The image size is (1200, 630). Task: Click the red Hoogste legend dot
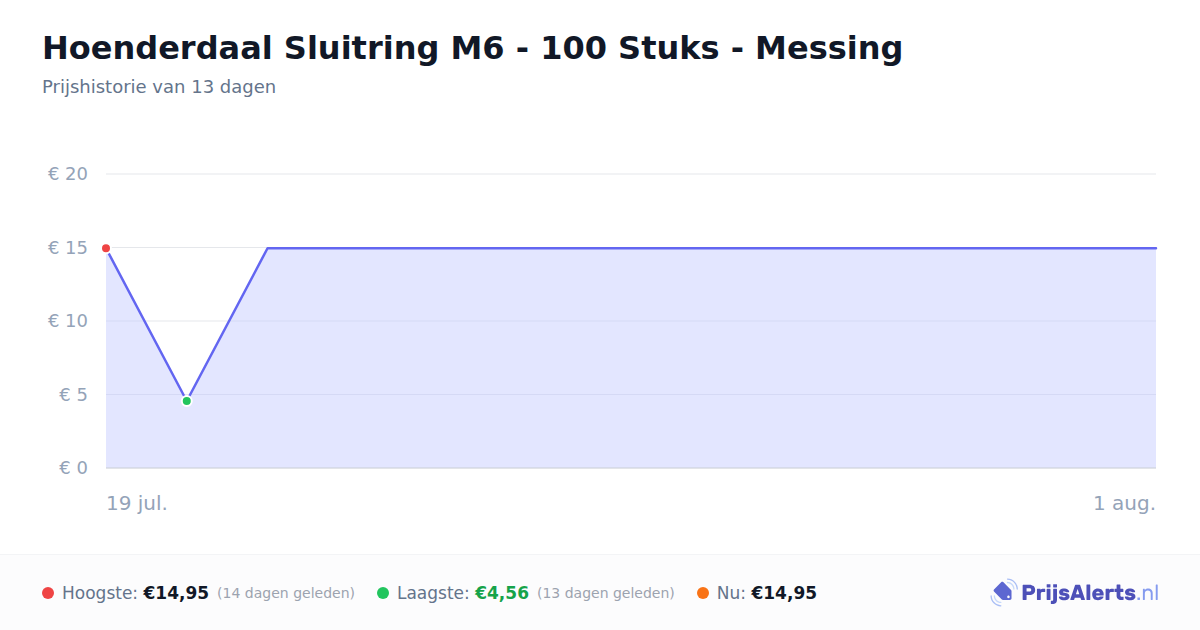(x=48, y=593)
